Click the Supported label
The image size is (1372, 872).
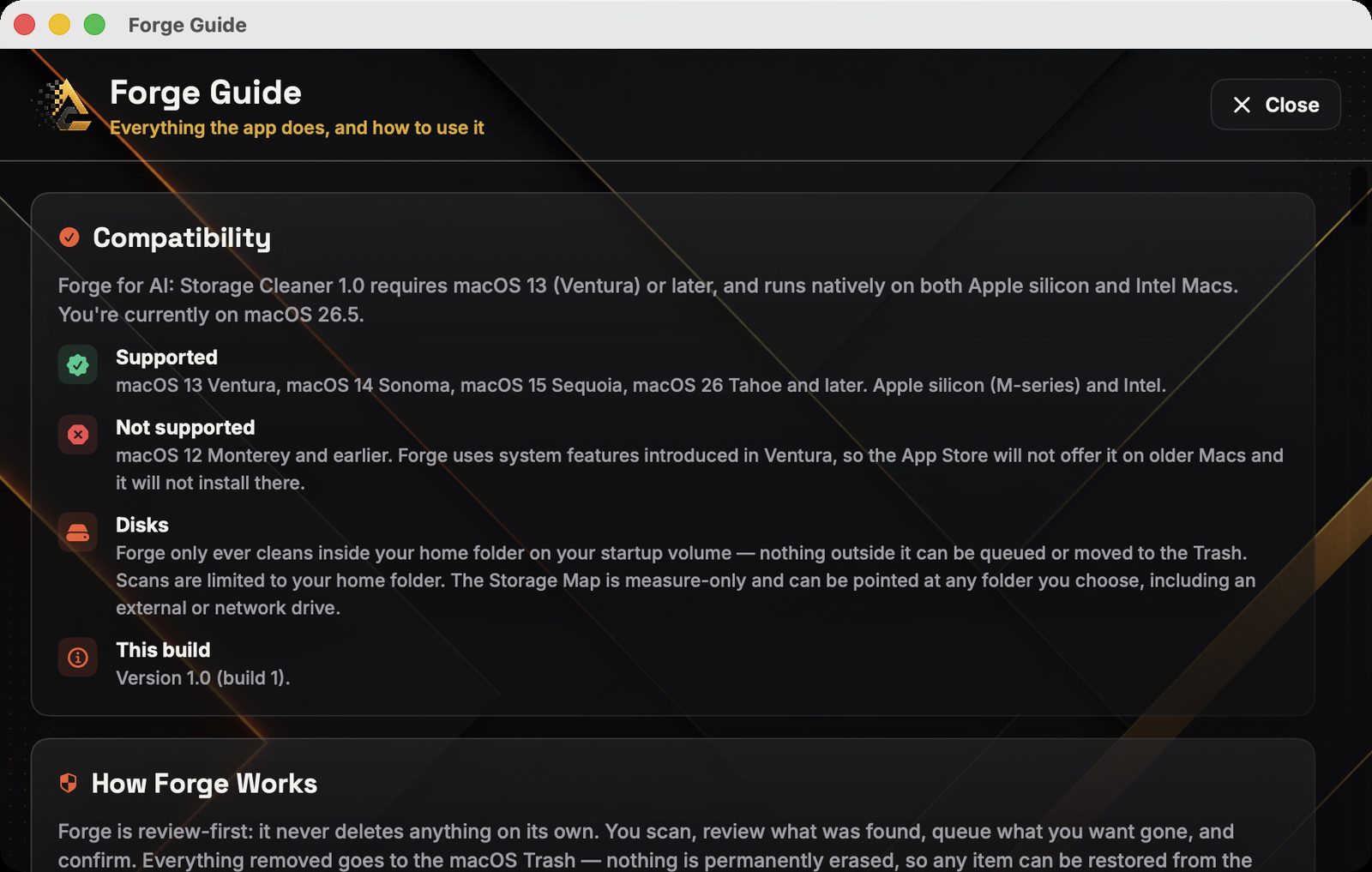166,357
